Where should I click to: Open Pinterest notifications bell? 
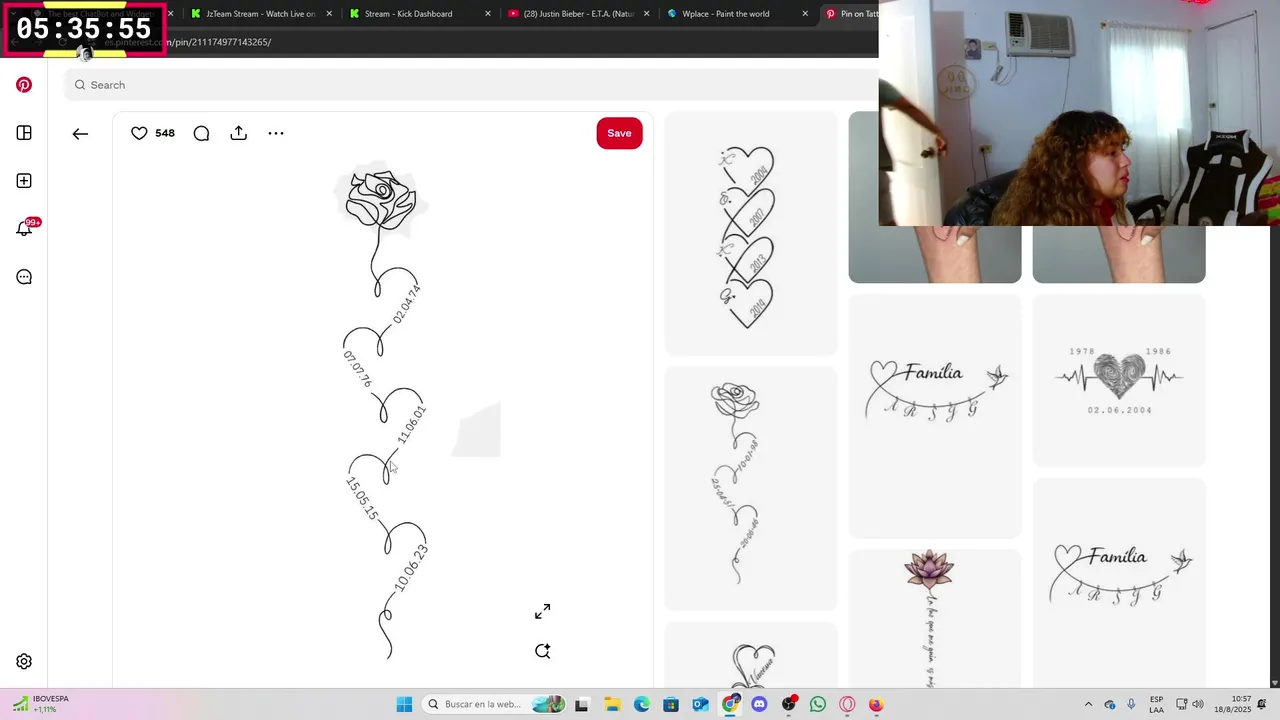[24, 229]
